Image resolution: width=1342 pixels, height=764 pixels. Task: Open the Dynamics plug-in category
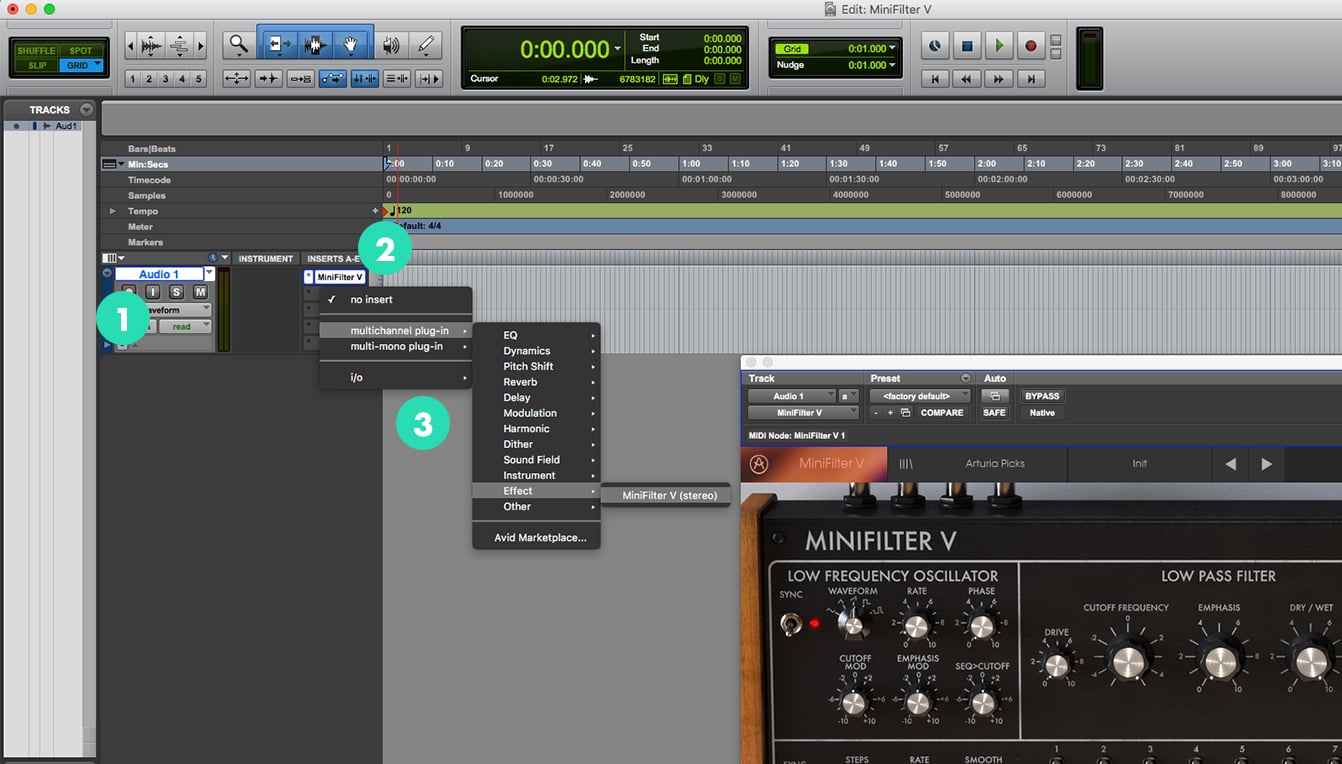pos(536,351)
